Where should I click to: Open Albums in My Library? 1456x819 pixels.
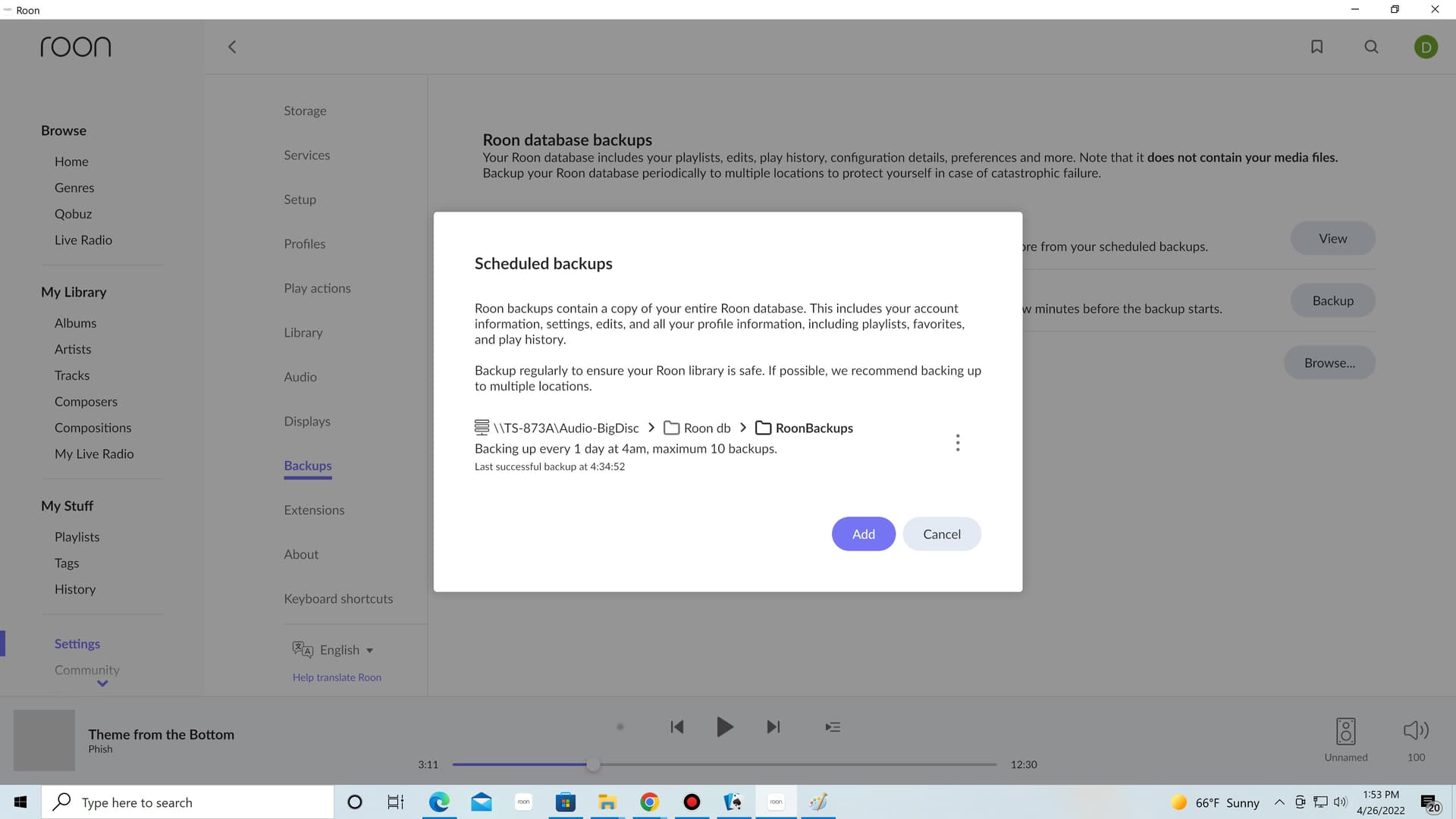coord(75,323)
